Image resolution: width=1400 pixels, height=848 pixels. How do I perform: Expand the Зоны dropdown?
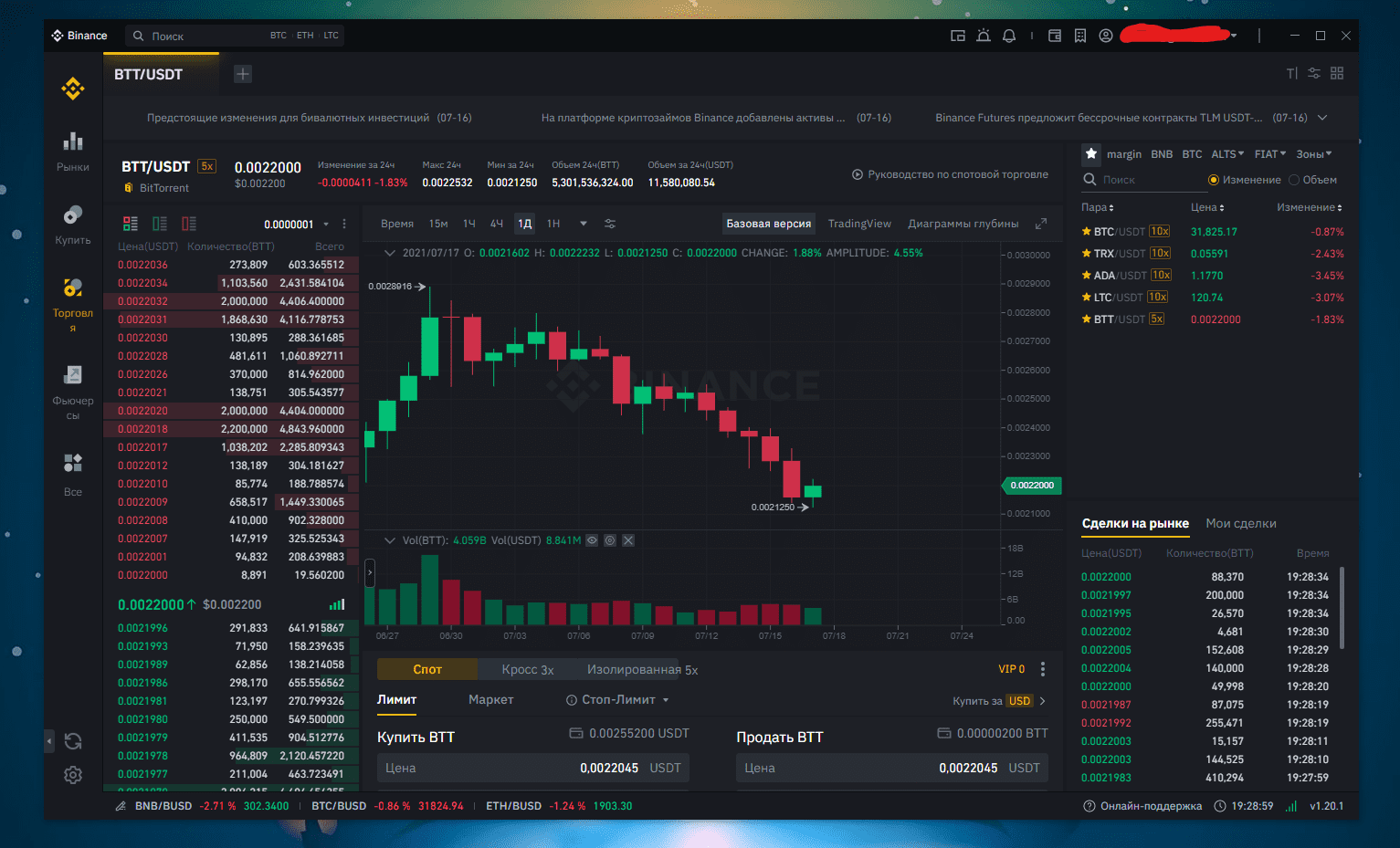[1314, 154]
